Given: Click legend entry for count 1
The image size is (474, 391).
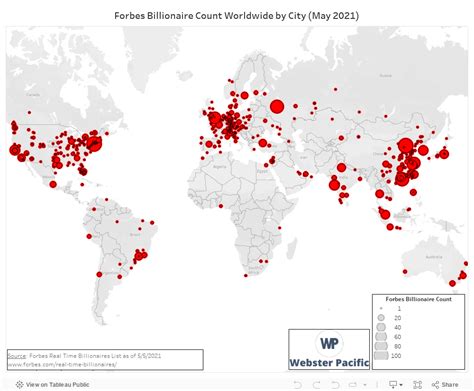Looking at the screenshot, I should click(390, 309).
